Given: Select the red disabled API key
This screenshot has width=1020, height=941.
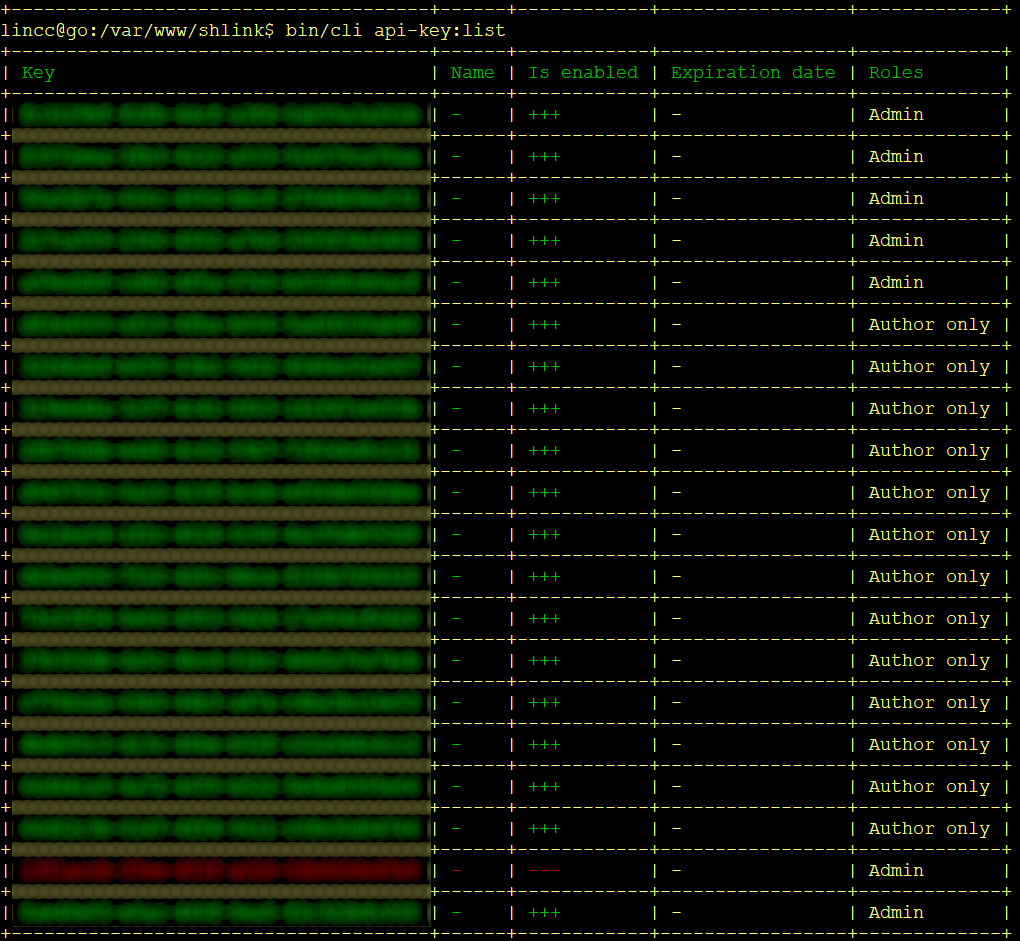Looking at the screenshot, I should 220,870.
